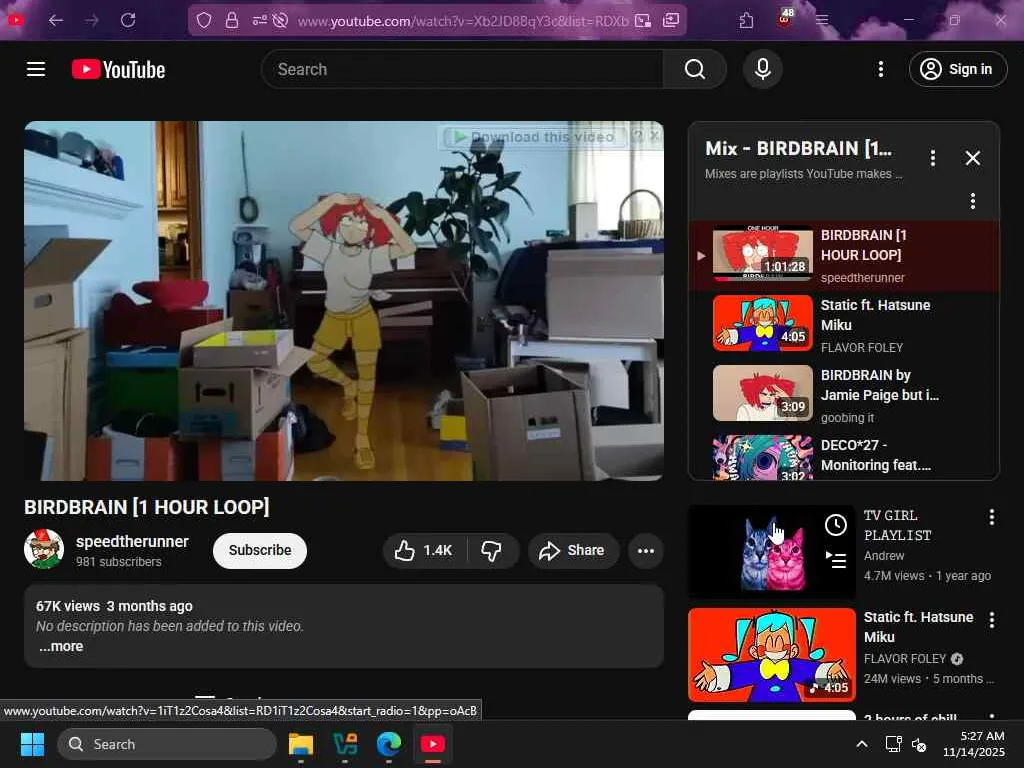The height and width of the screenshot is (768, 1024).
Task: Open the YouTube settings three-dot menu
Action: pyautogui.click(x=880, y=69)
